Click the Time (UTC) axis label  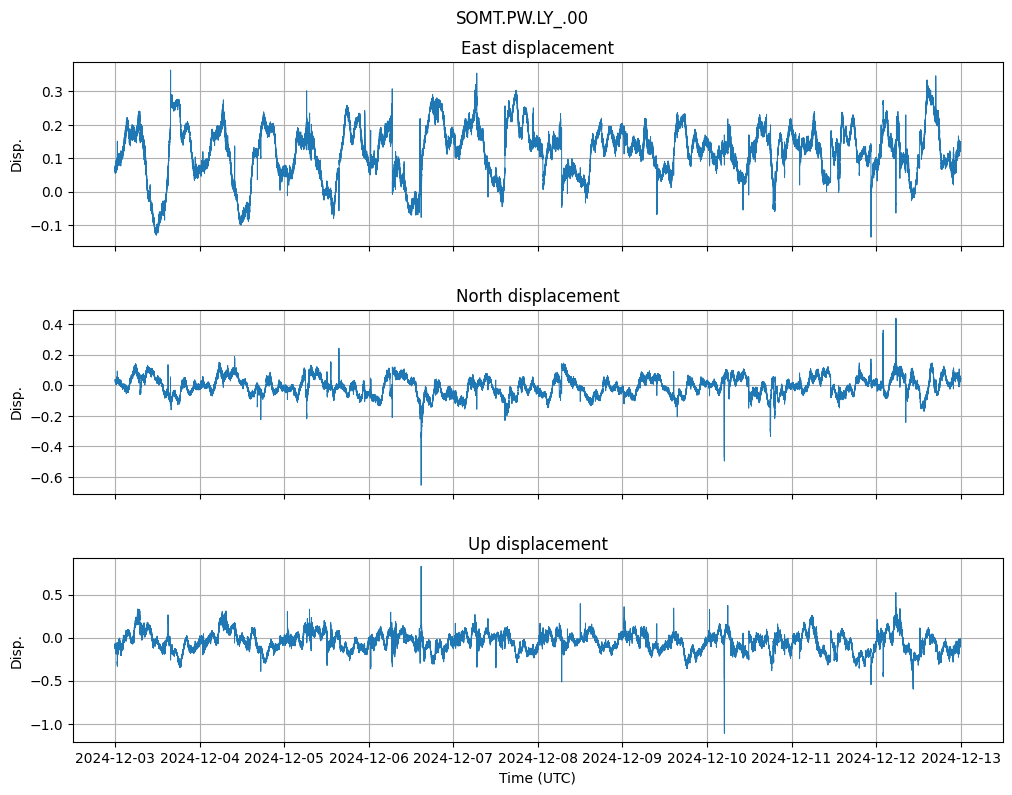point(537,778)
